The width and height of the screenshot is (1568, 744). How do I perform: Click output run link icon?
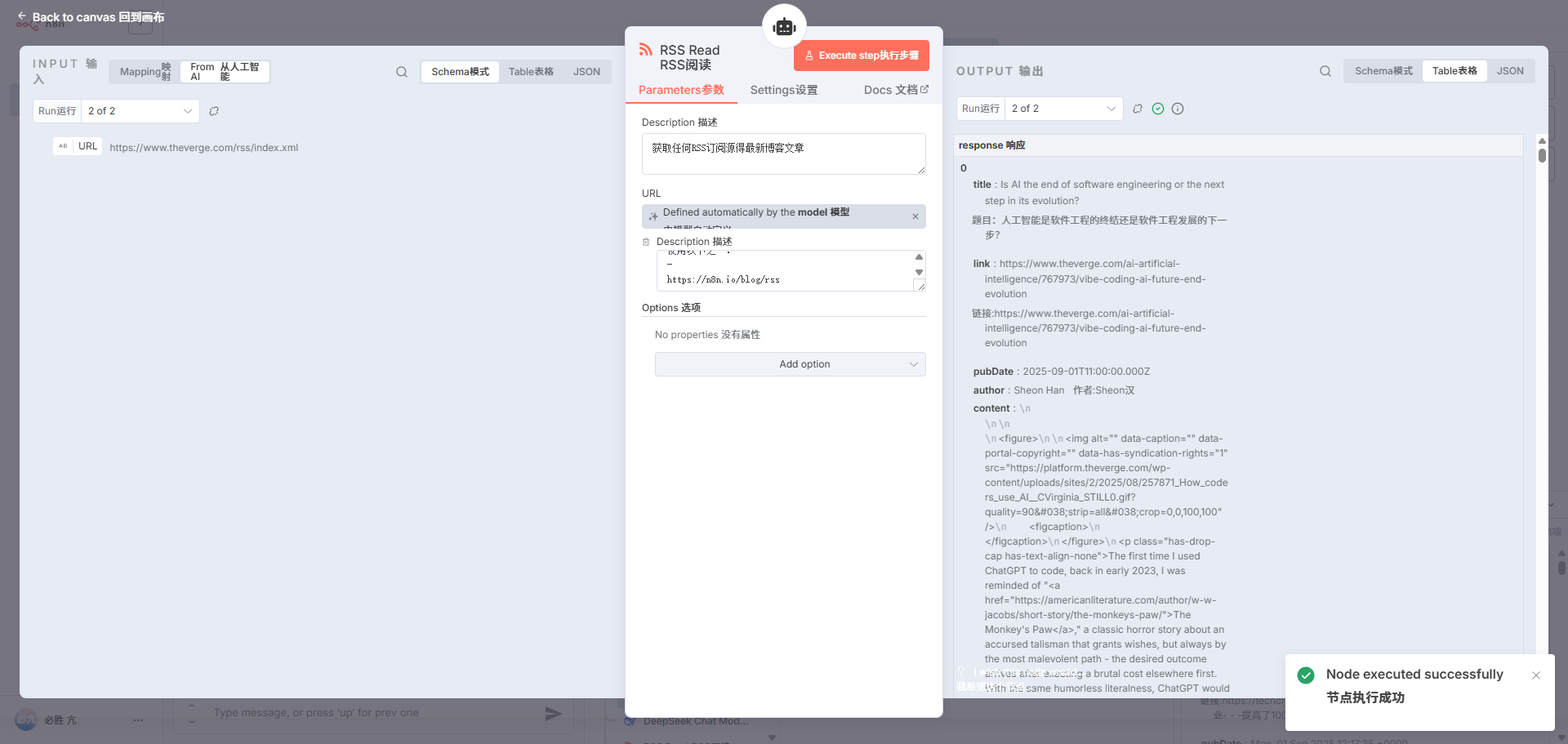(1138, 109)
